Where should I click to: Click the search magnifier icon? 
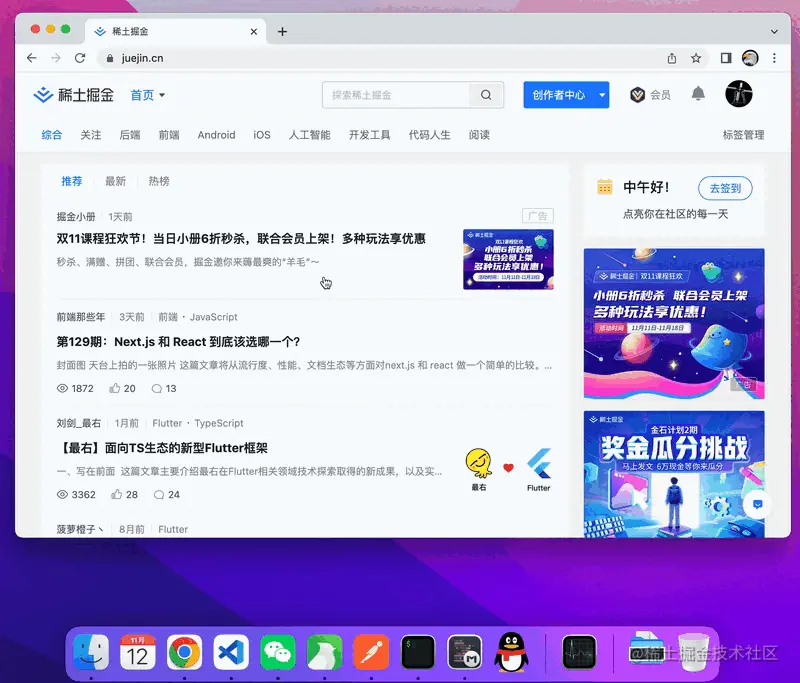tap(486, 95)
